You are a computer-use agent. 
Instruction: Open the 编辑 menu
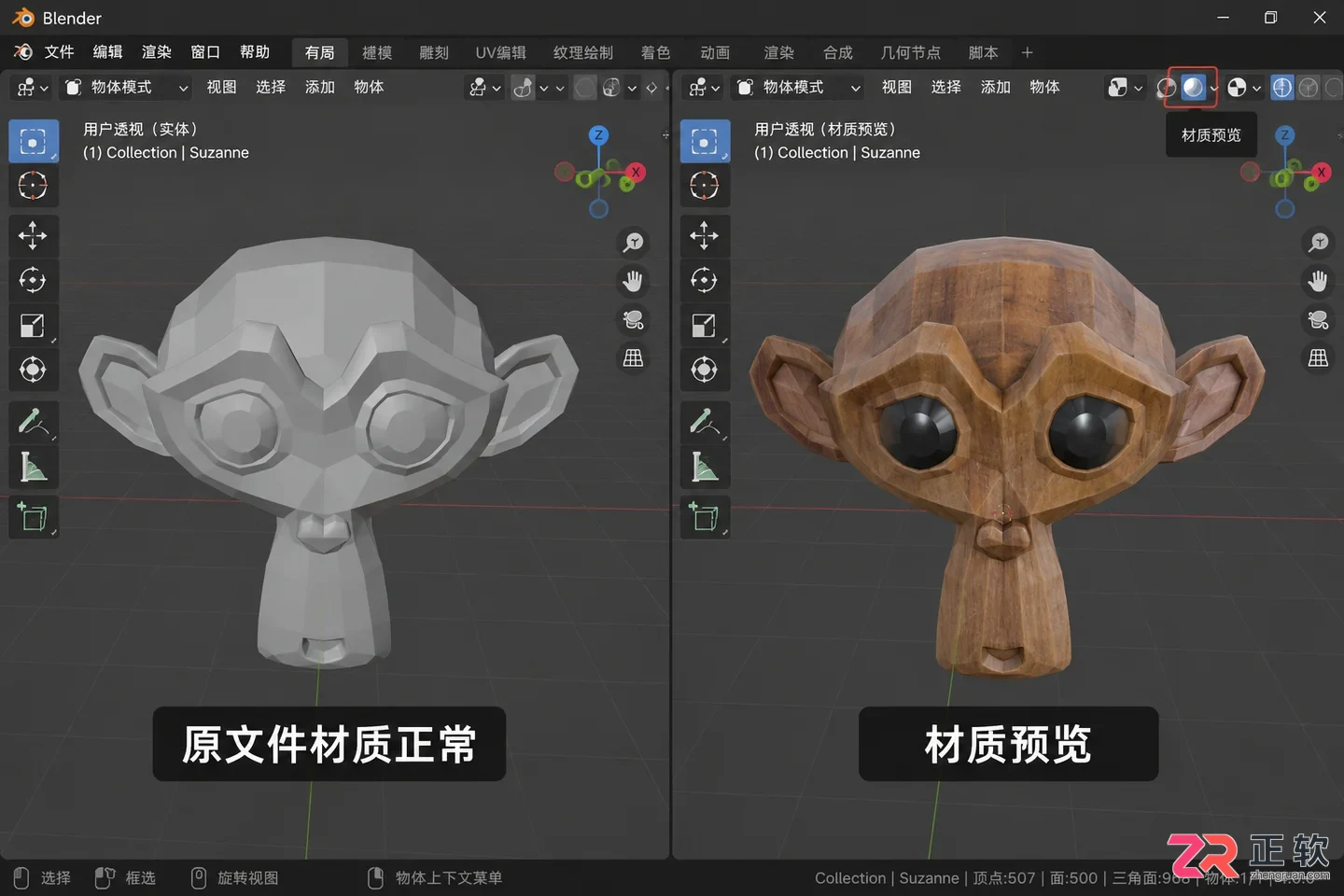(107, 52)
